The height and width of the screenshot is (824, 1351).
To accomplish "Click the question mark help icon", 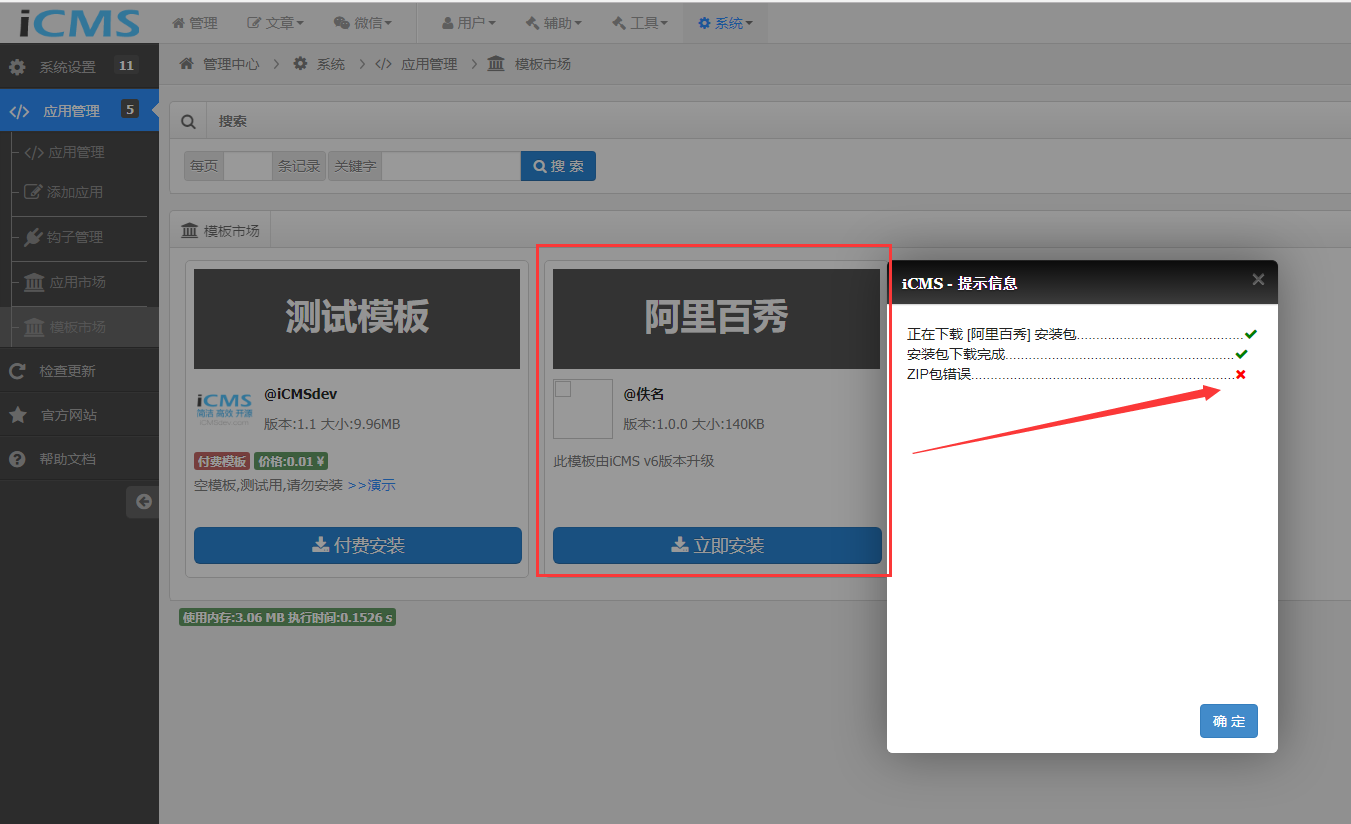I will point(17,459).
